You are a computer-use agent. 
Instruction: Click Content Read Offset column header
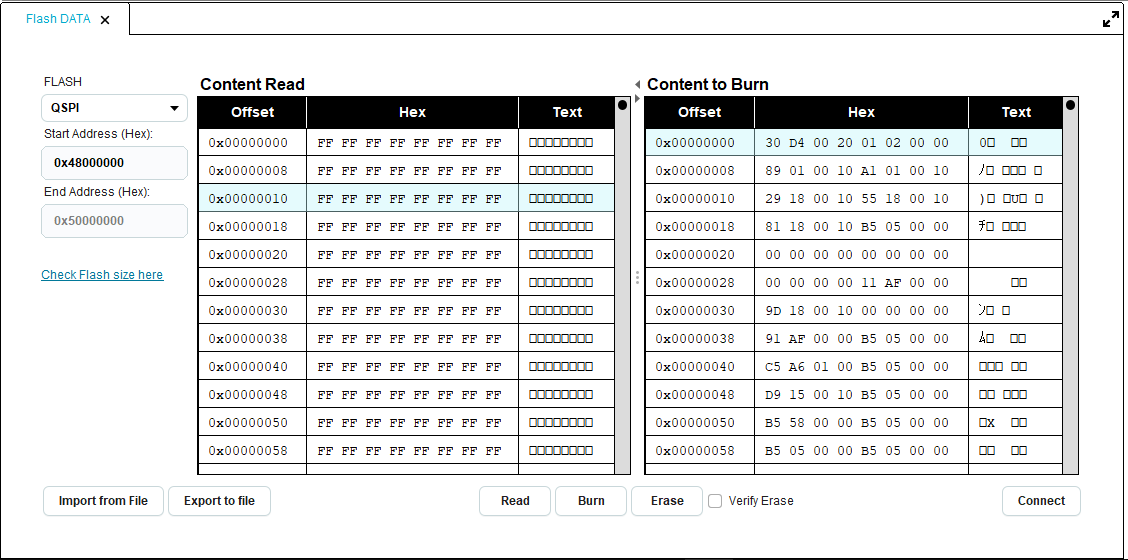253,112
